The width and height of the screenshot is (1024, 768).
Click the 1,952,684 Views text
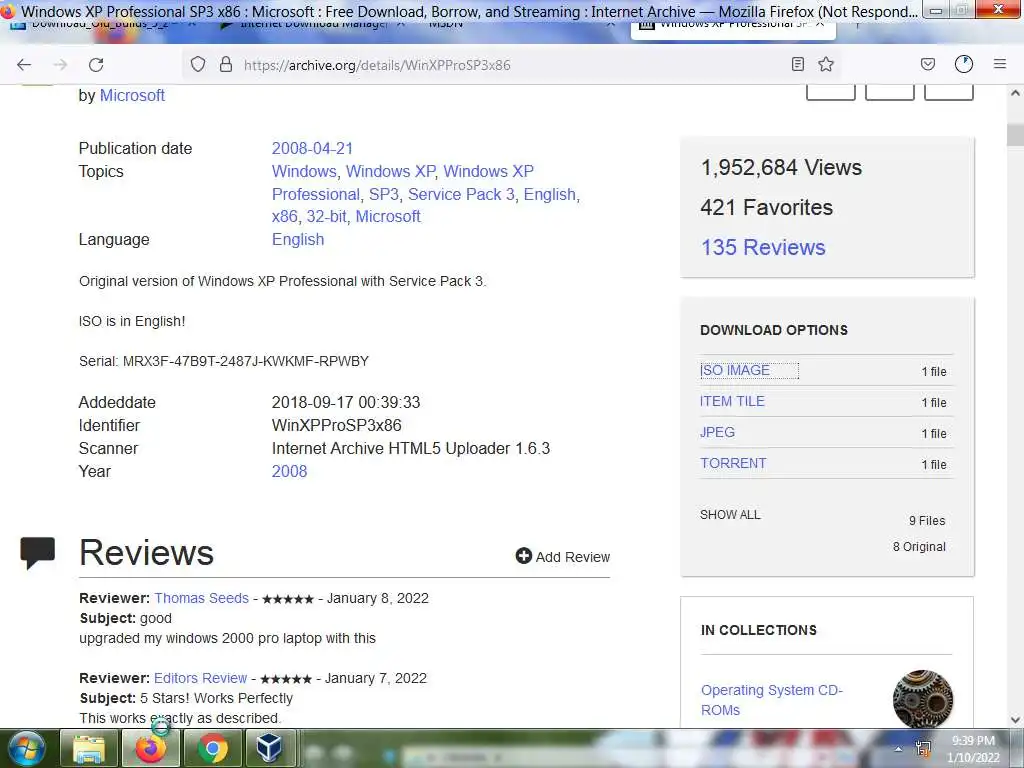(781, 168)
